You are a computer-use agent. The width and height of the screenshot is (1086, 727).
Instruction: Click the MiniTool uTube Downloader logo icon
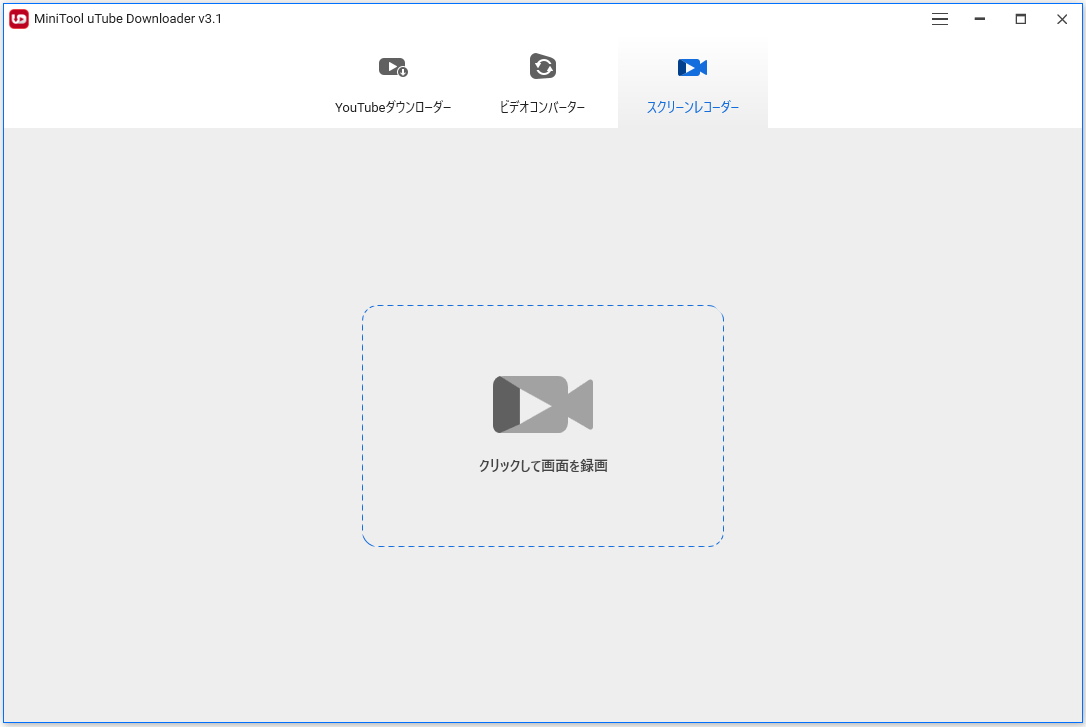click(x=19, y=19)
